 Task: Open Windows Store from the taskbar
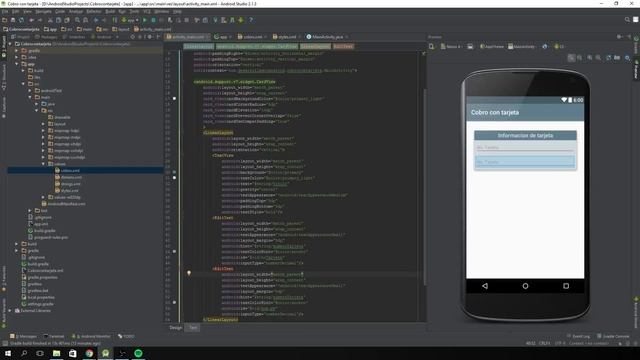pyautogui.click(x=73, y=353)
